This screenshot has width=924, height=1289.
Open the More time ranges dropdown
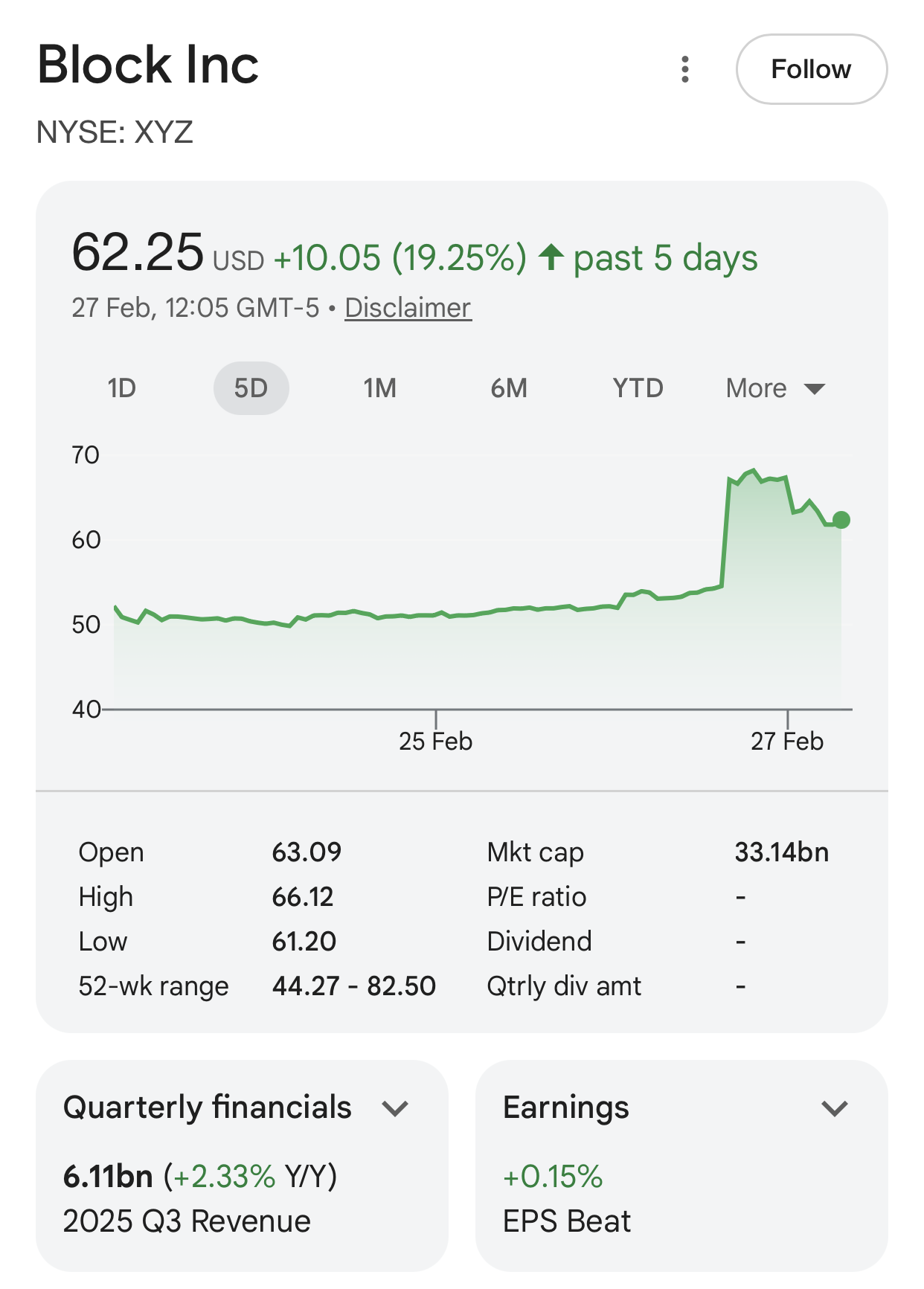[757, 388]
